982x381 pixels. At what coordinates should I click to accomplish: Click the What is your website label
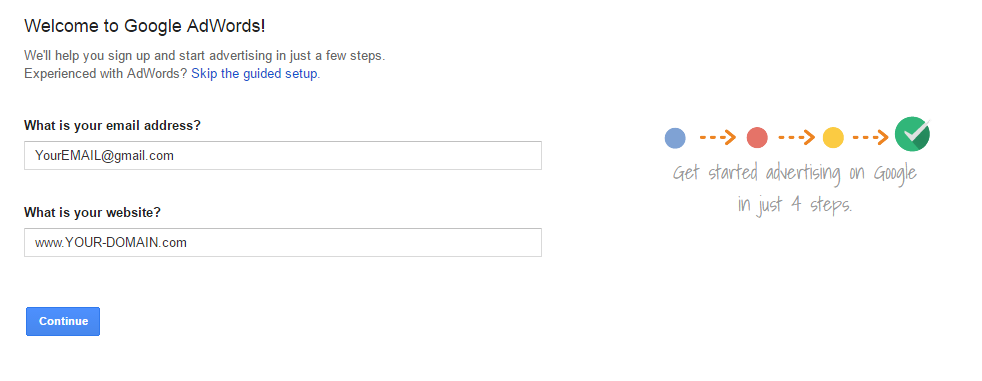[x=92, y=212]
